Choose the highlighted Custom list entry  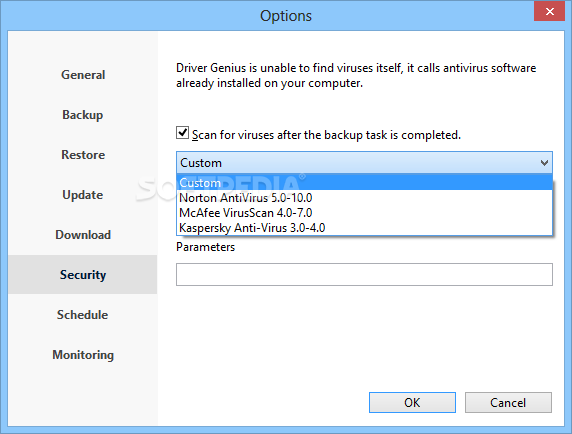tap(364, 183)
